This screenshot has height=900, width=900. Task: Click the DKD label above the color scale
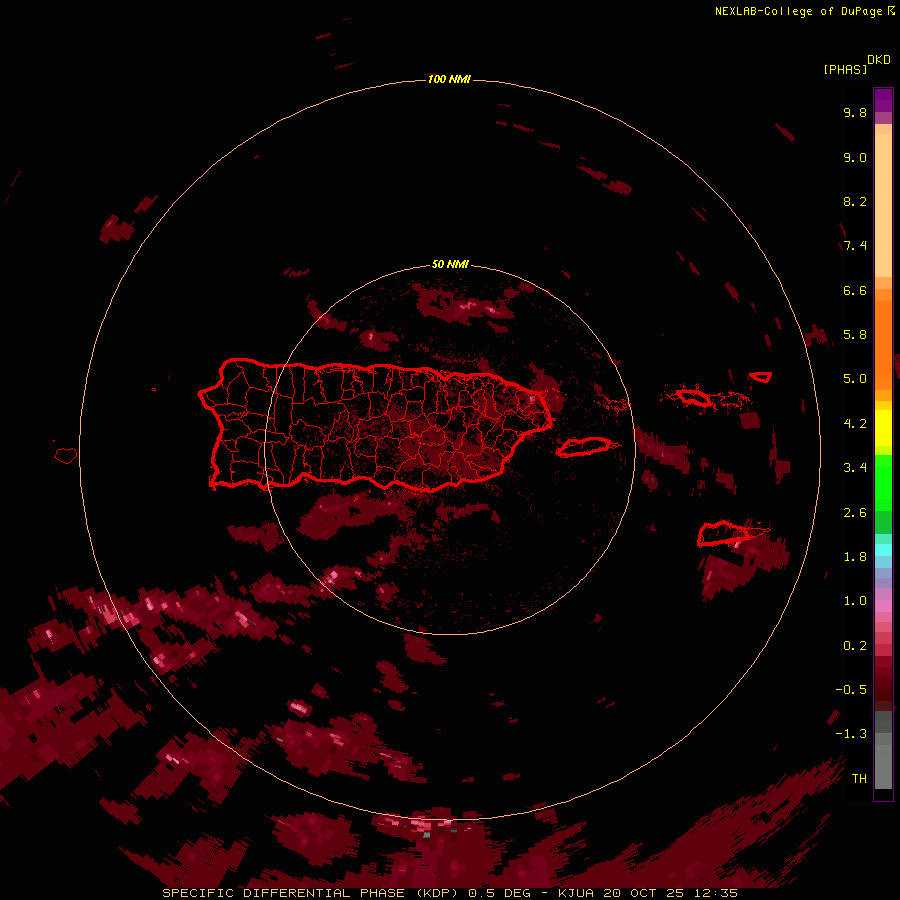click(879, 60)
